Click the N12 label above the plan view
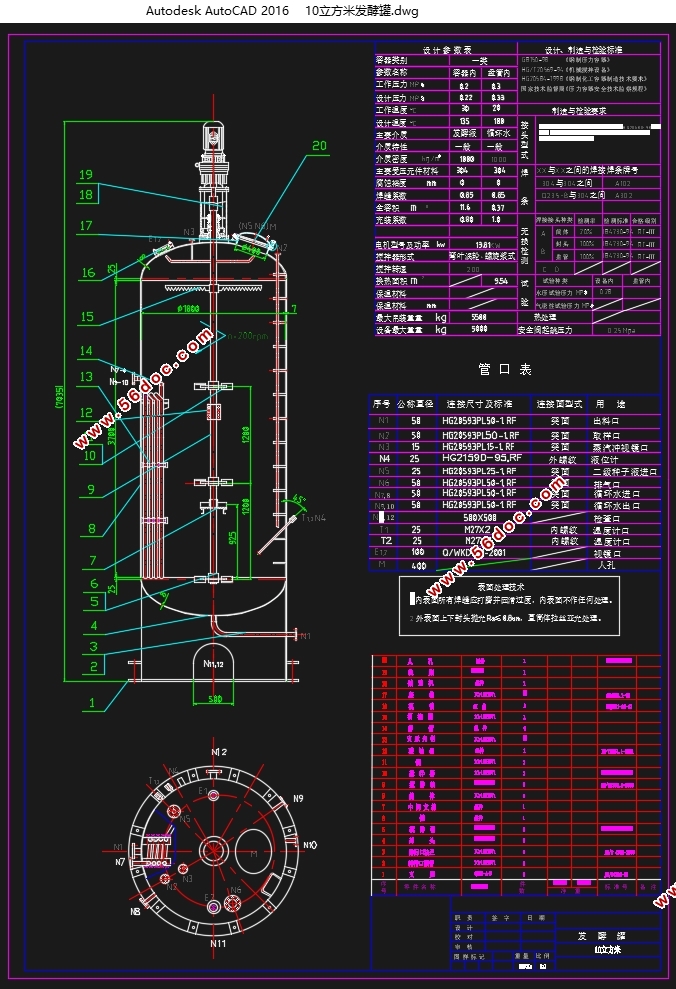The height and width of the screenshot is (989, 676). click(x=219, y=752)
